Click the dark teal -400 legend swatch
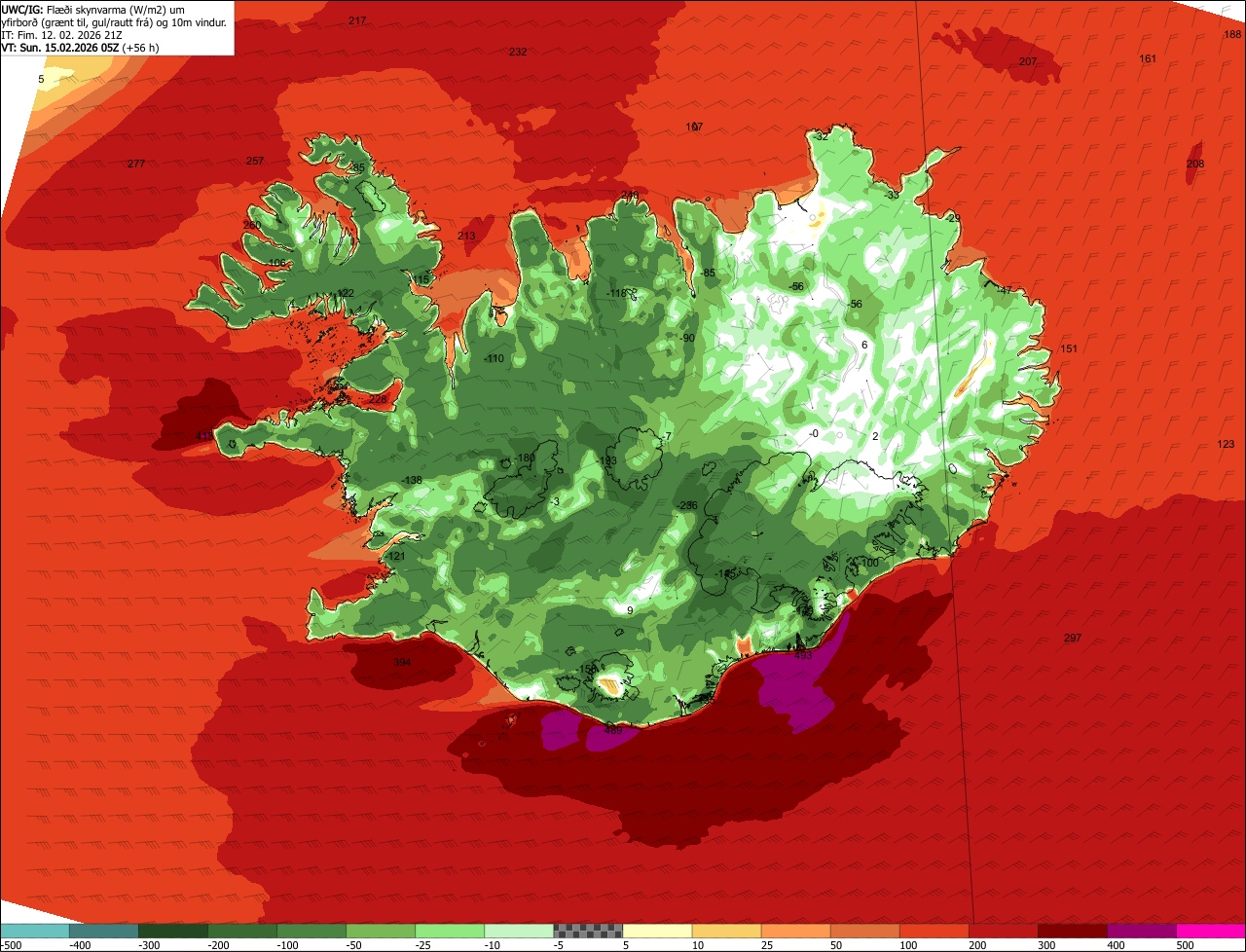 (x=103, y=931)
